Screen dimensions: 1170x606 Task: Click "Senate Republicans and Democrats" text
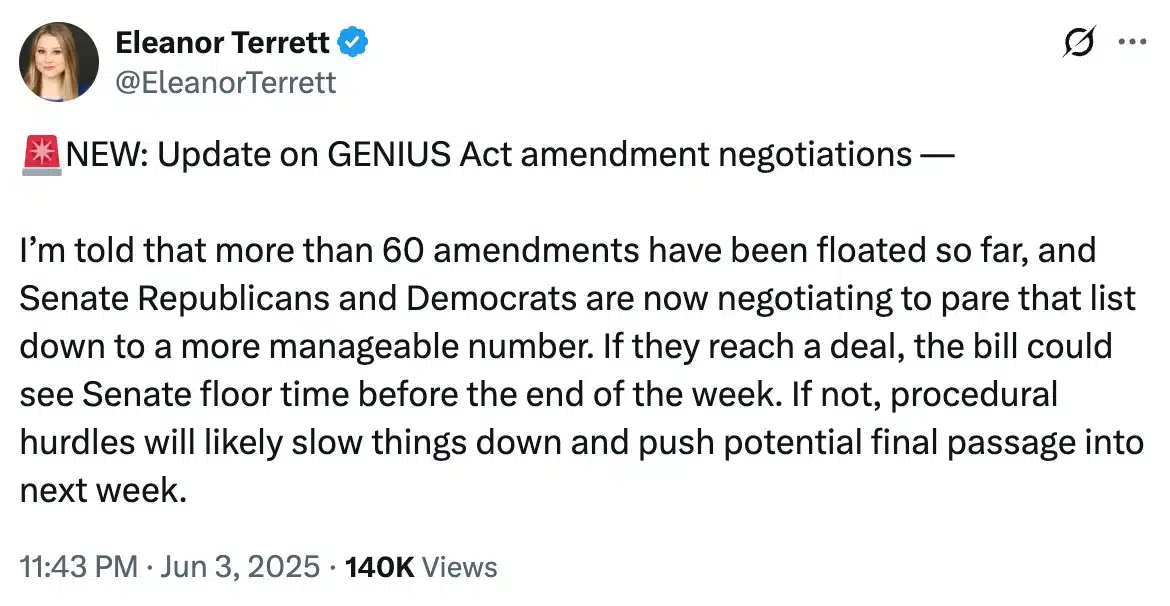point(298,299)
